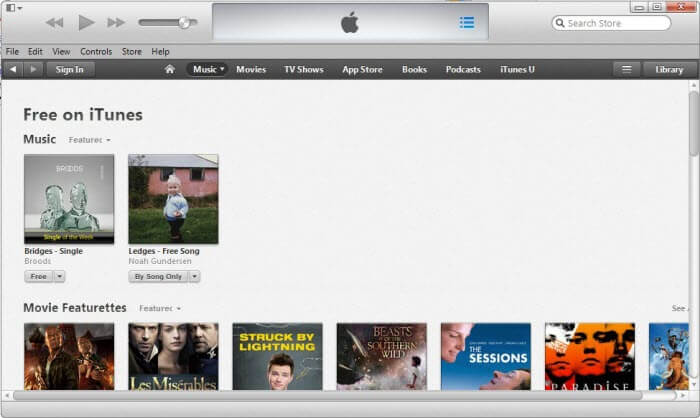Switch to the iTunes U tab
This screenshot has height=418, width=700.
coord(517,69)
